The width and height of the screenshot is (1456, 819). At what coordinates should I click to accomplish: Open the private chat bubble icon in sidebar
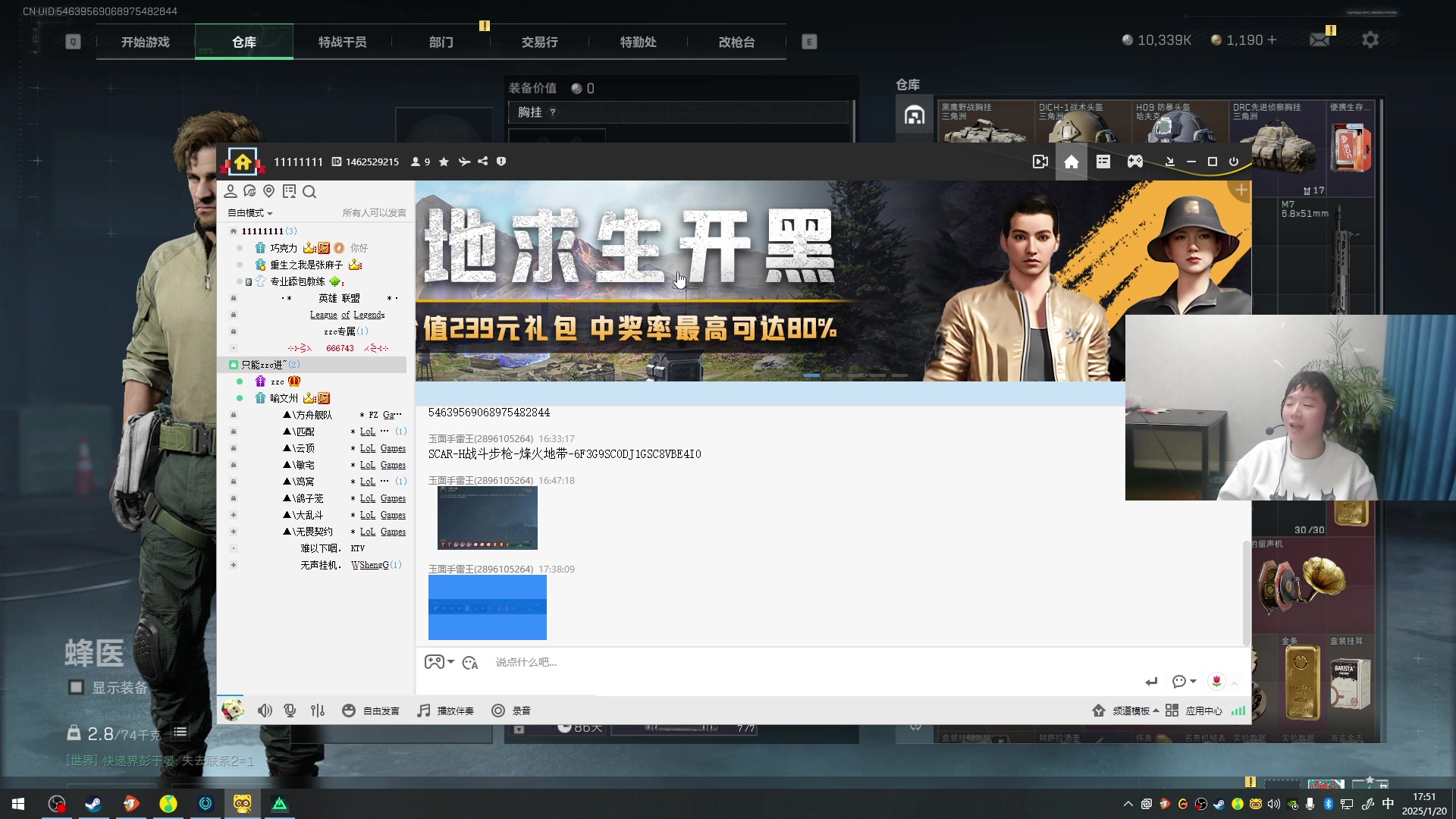249,191
